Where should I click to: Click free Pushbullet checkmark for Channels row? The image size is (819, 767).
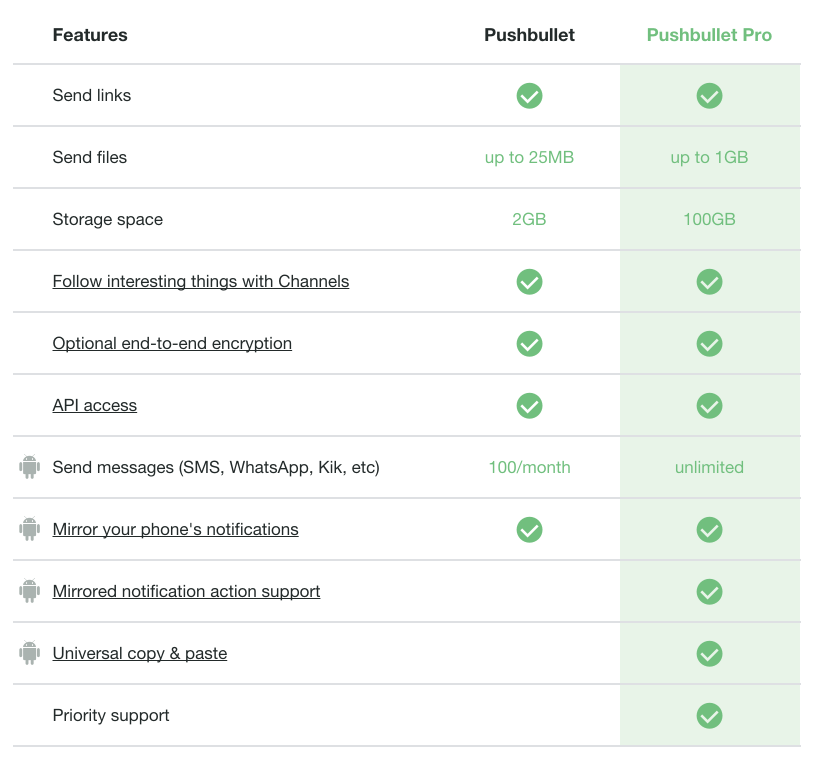[x=529, y=282]
